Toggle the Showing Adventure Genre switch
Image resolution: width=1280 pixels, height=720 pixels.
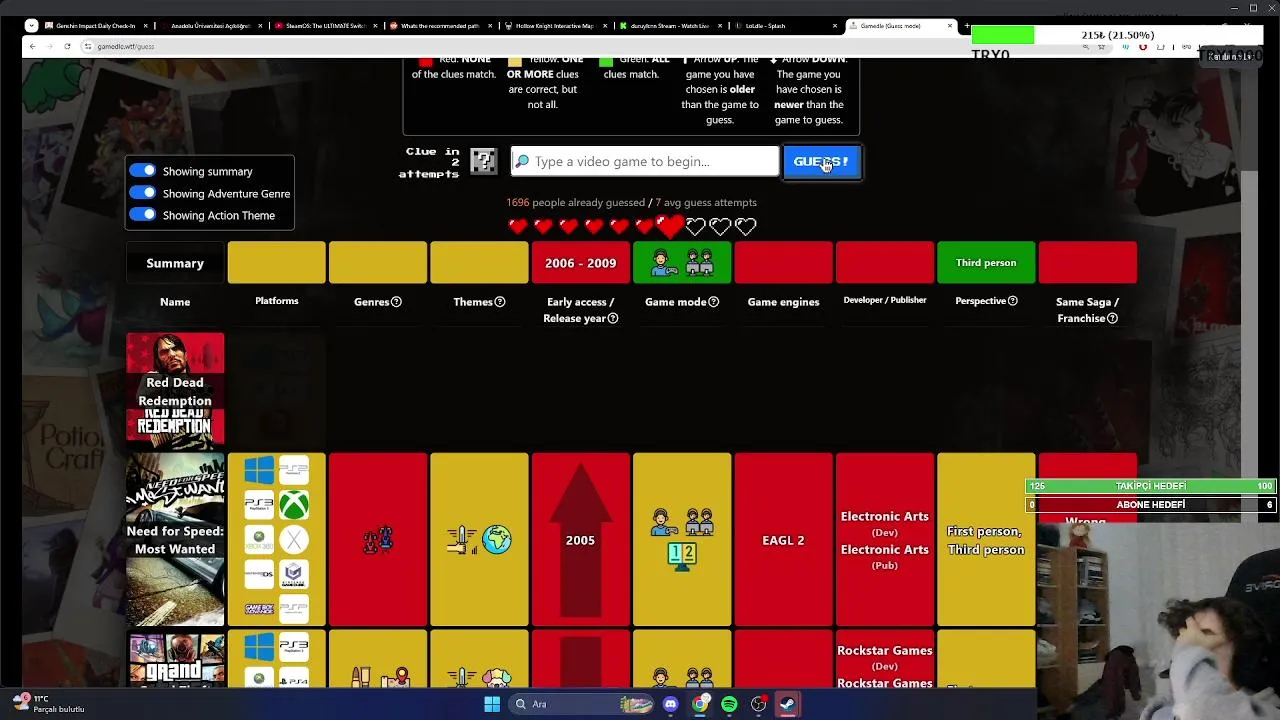[143, 193]
